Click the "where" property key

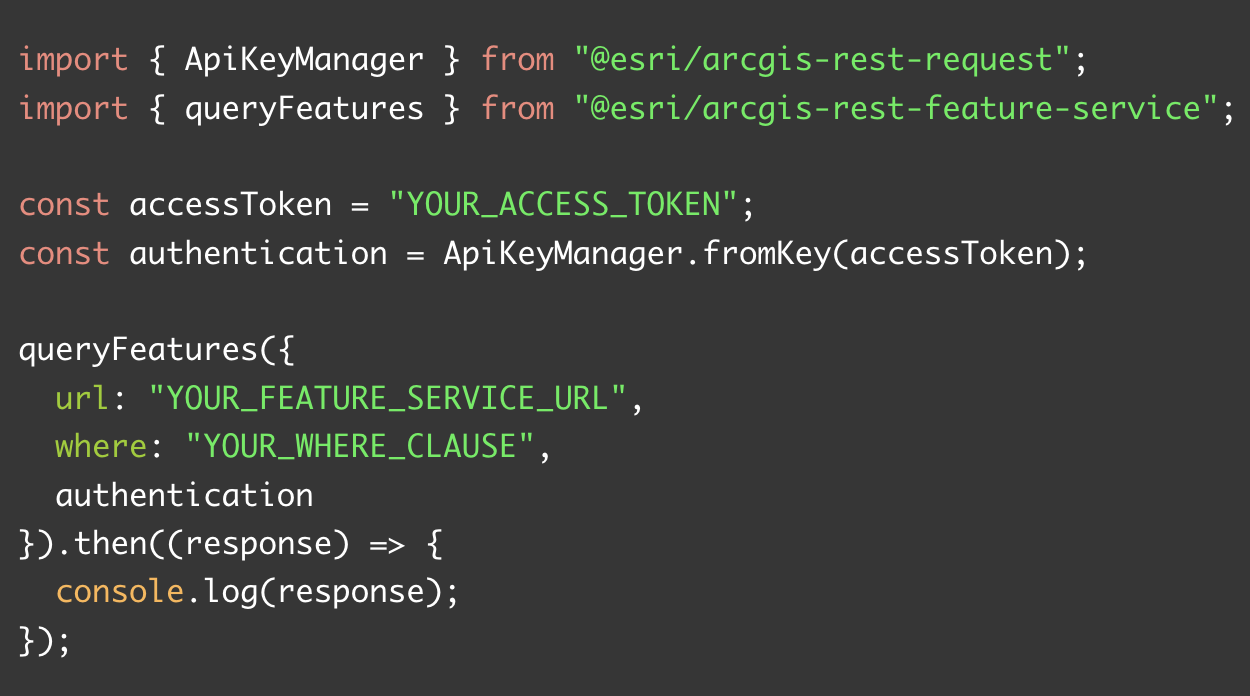tap(101, 447)
